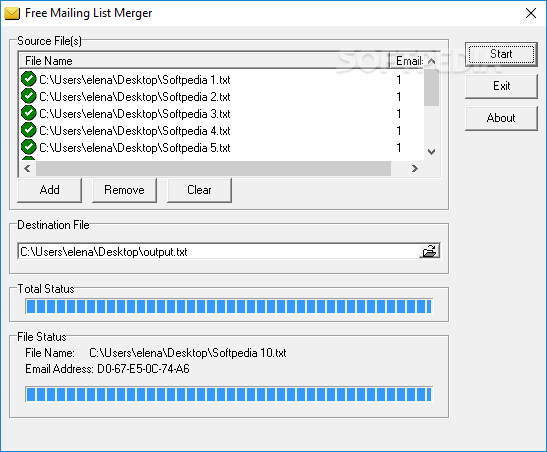Viewport: 547px width, 452px height.
Task: Click the File Status progress bar
Action: (229, 394)
